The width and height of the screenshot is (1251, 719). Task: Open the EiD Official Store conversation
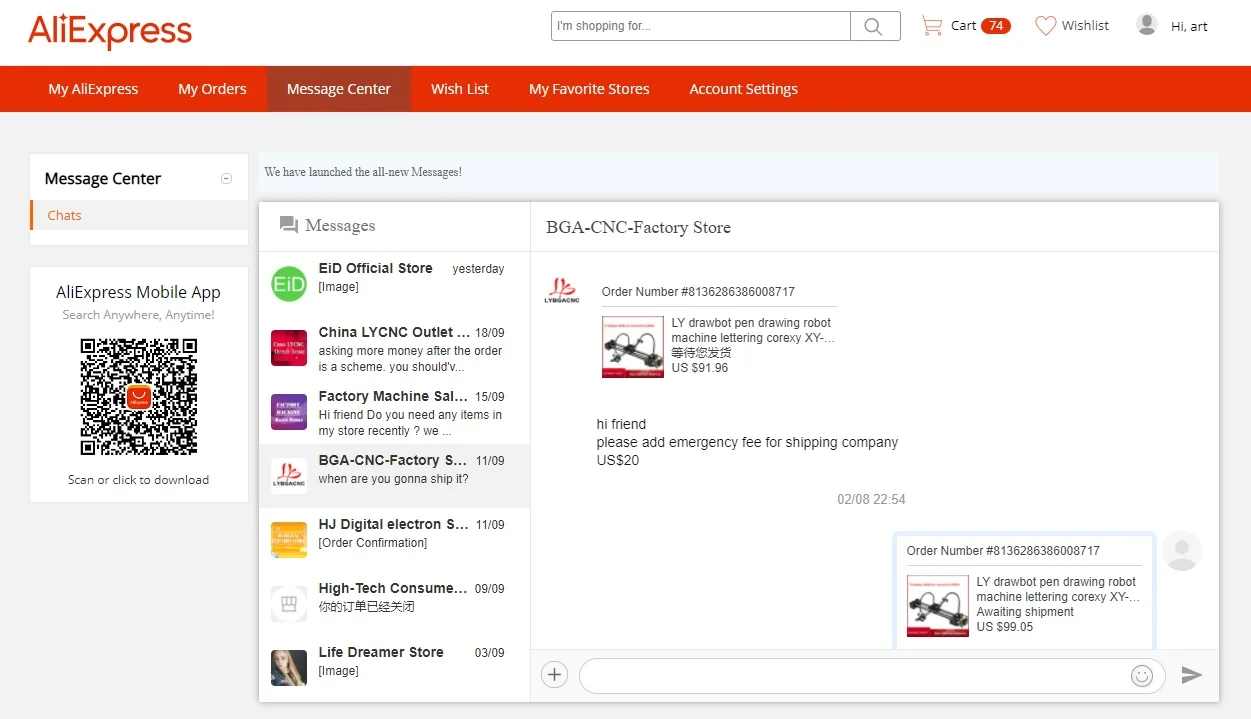395,284
